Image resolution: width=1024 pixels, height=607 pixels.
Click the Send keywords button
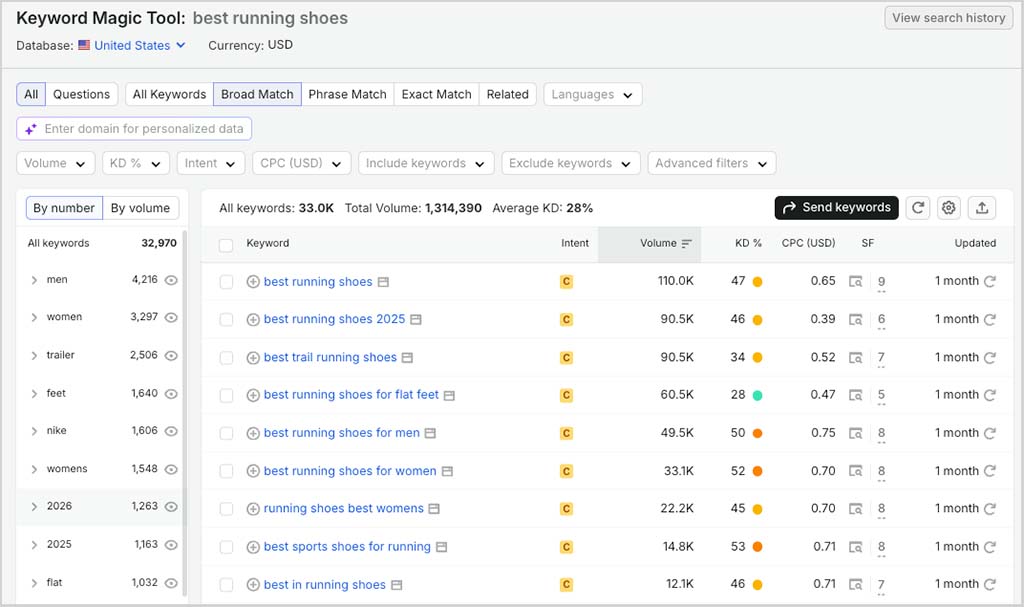[x=837, y=208]
